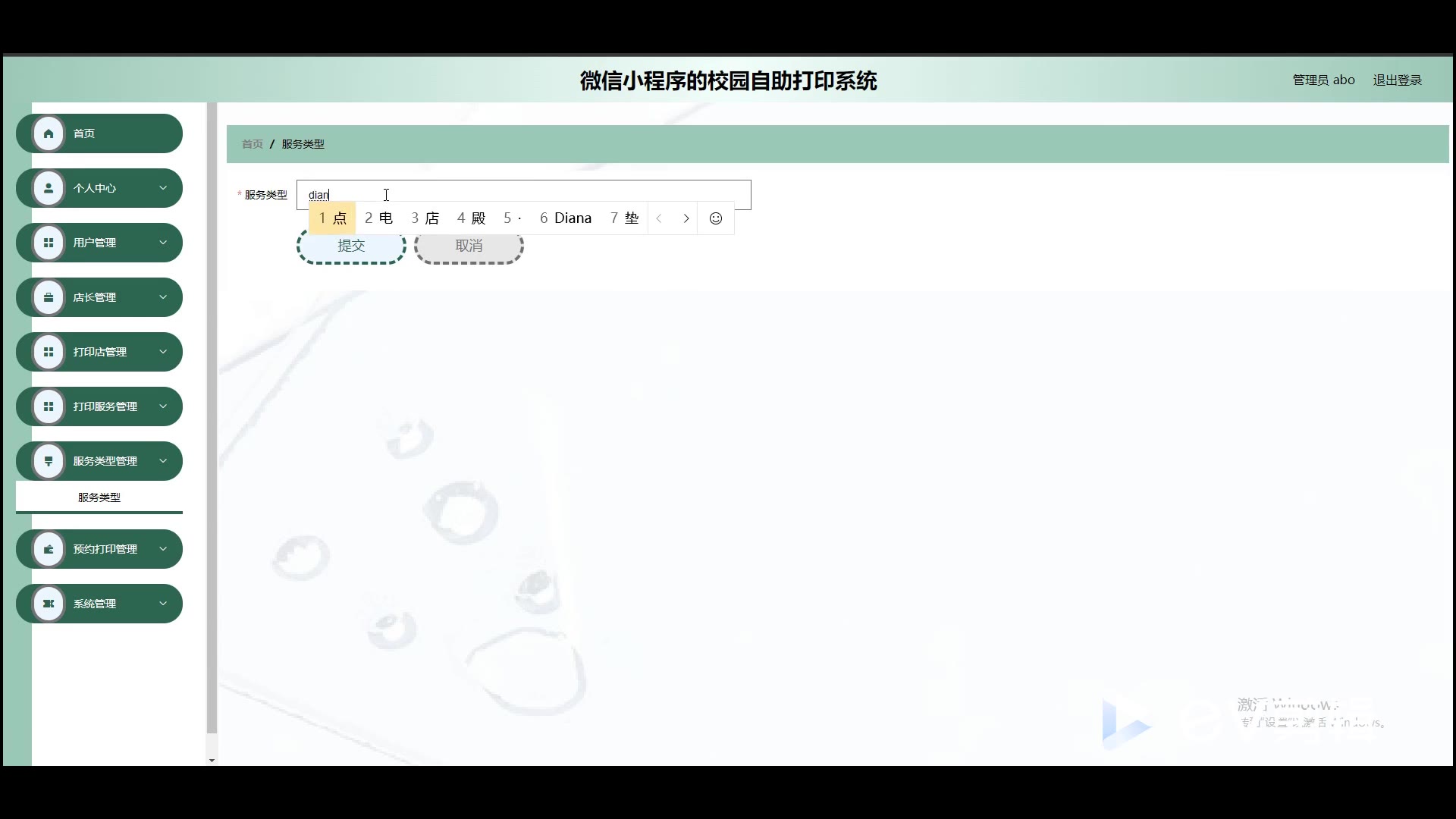1456x819 pixels.
Task: Open the 用户管理 sidebar menu
Action: tap(99, 243)
